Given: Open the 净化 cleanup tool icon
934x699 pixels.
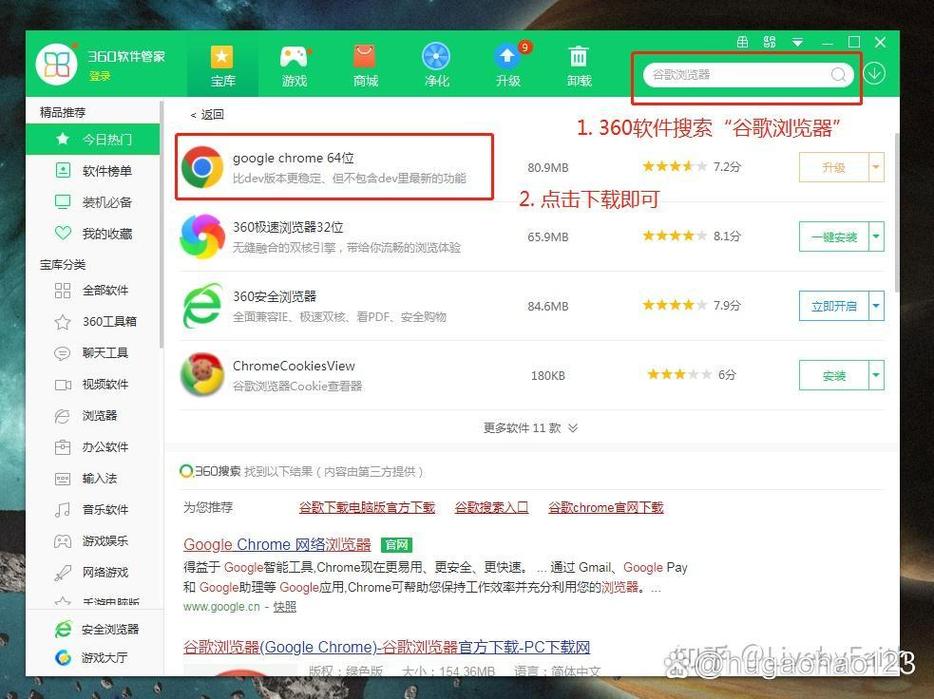Looking at the screenshot, I should [x=436, y=64].
